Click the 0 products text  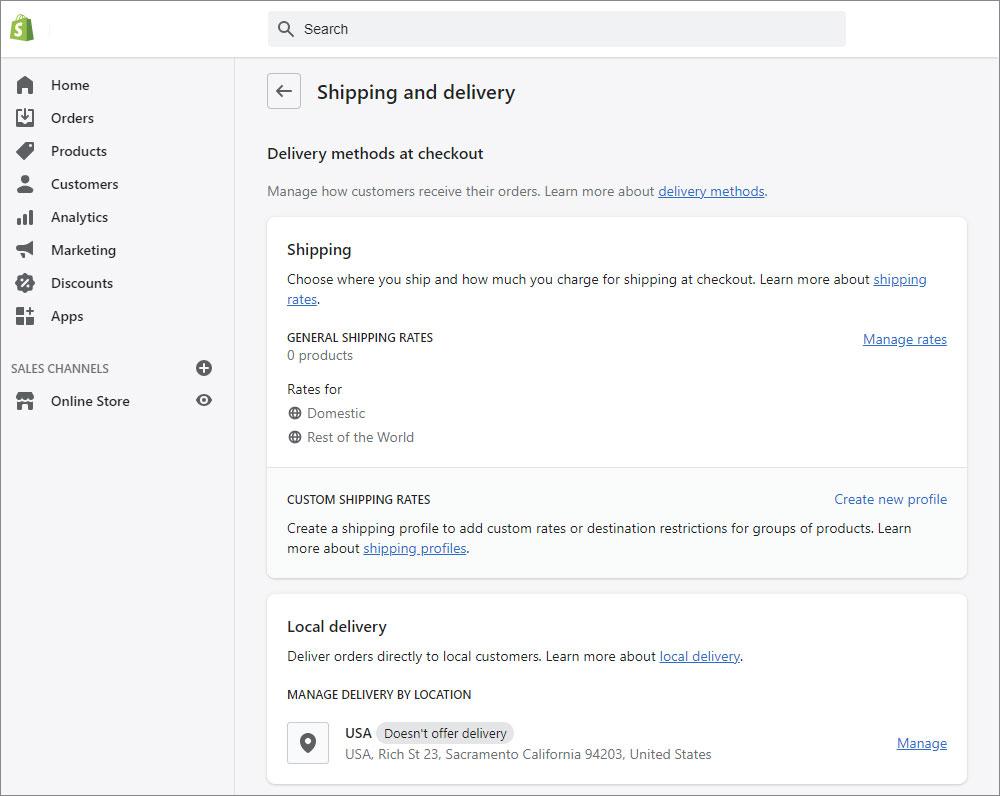tap(320, 355)
